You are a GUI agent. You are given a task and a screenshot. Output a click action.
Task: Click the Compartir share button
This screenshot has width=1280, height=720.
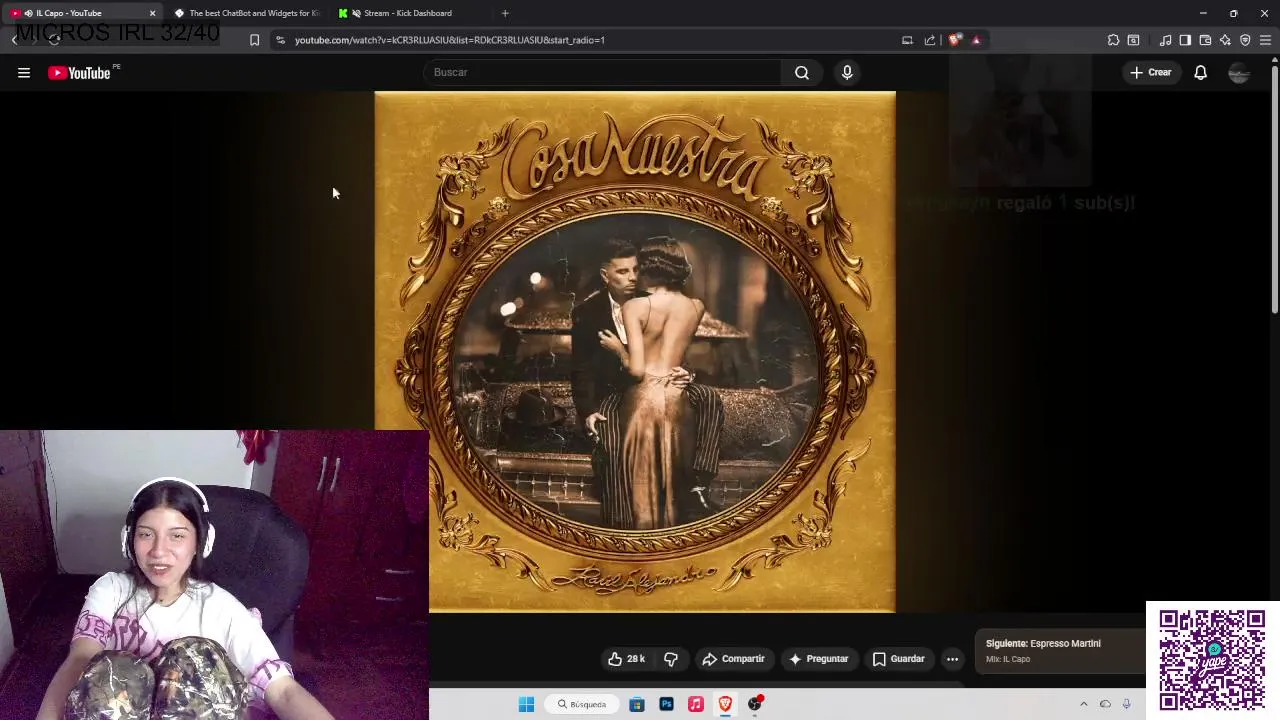click(733, 659)
